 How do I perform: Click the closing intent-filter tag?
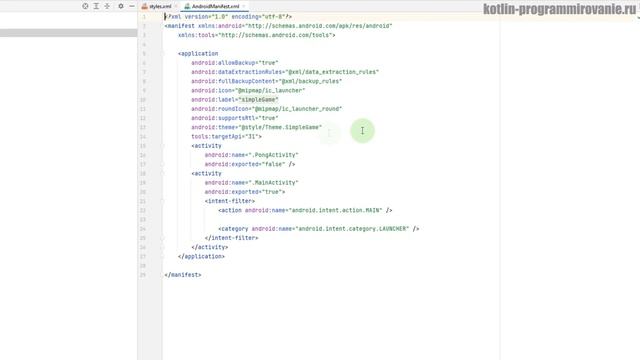coord(231,238)
